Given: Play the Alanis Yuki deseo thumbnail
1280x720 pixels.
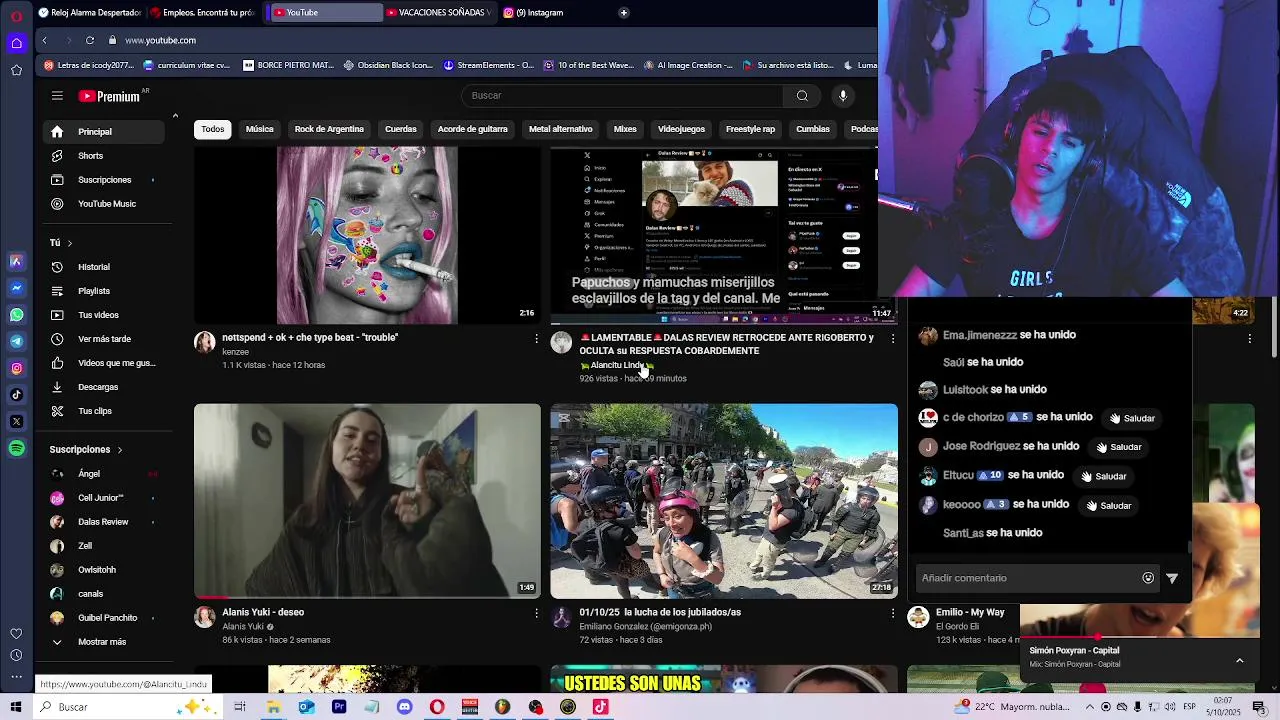Looking at the screenshot, I should pyautogui.click(x=367, y=501).
